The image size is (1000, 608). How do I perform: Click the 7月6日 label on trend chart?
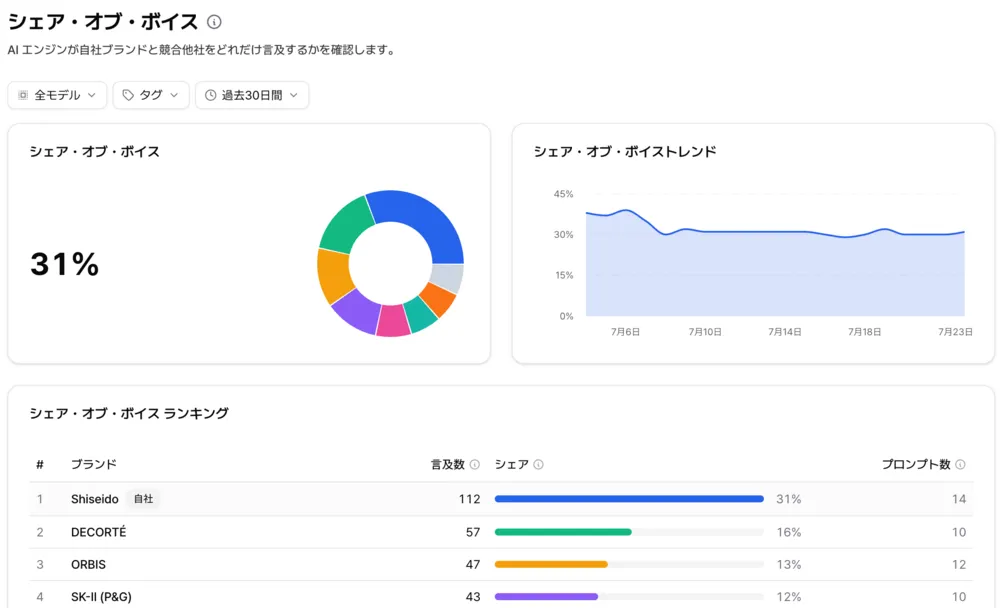[x=625, y=332]
